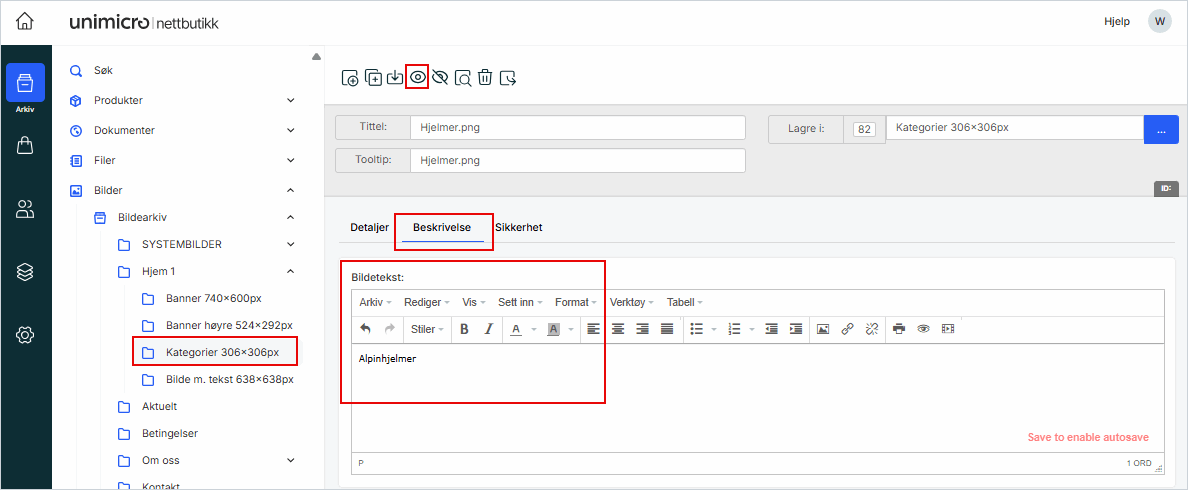Collapse the Hjem 1 folder chevron
Image resolution: width=1188 pixels, height=490 pixels.
[291, 271]
